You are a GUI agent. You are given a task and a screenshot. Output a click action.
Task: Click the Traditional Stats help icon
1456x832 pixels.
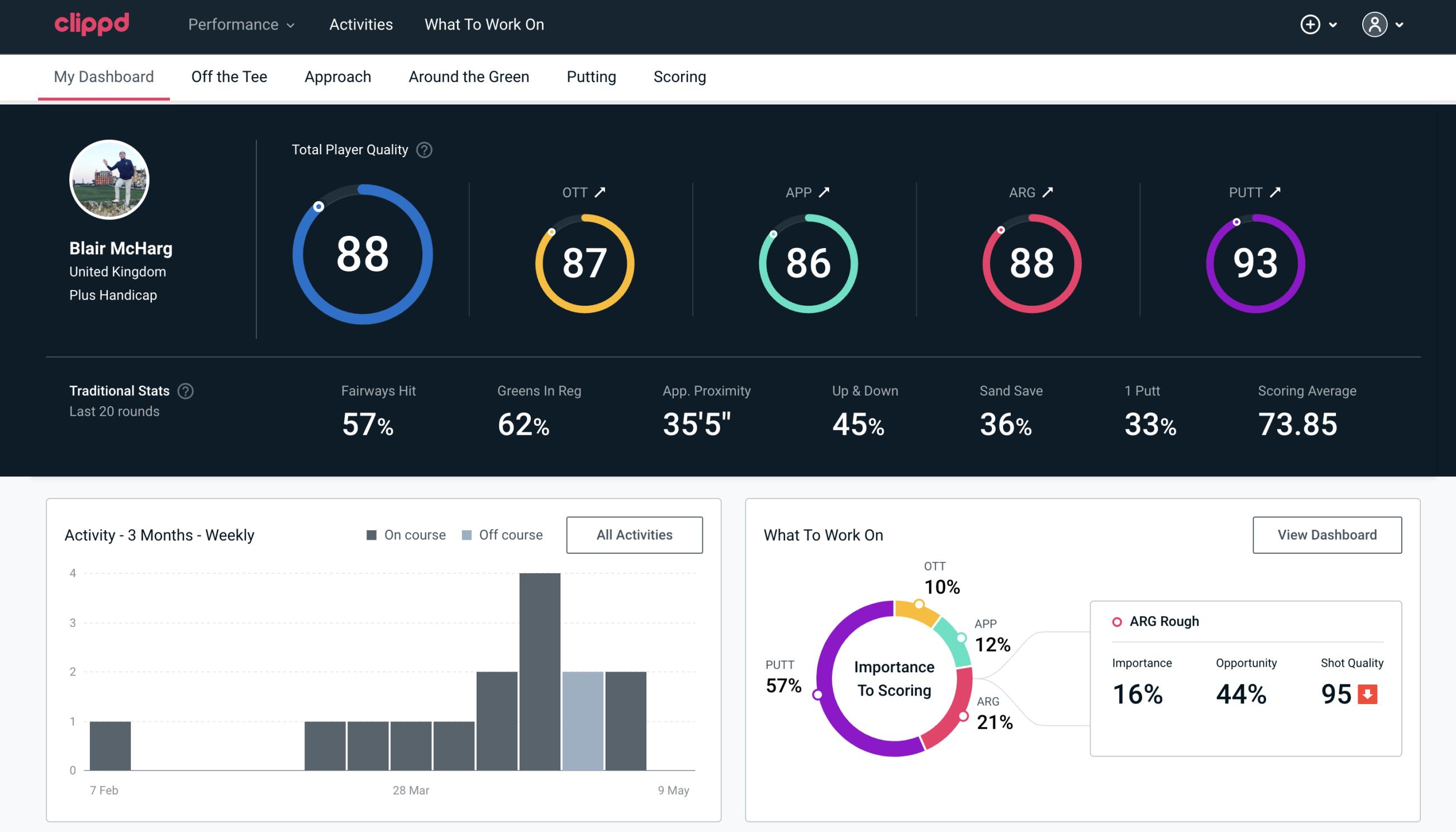[185, 390]
